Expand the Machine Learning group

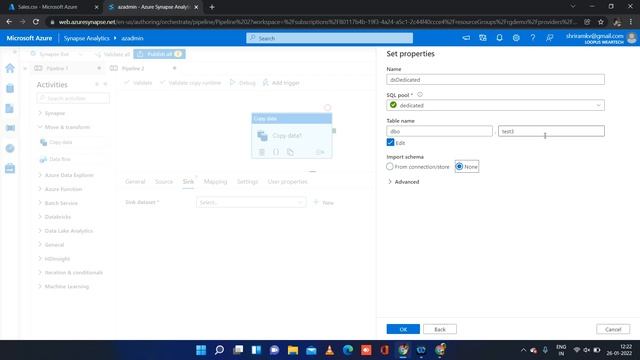click(x=63, y=287)
